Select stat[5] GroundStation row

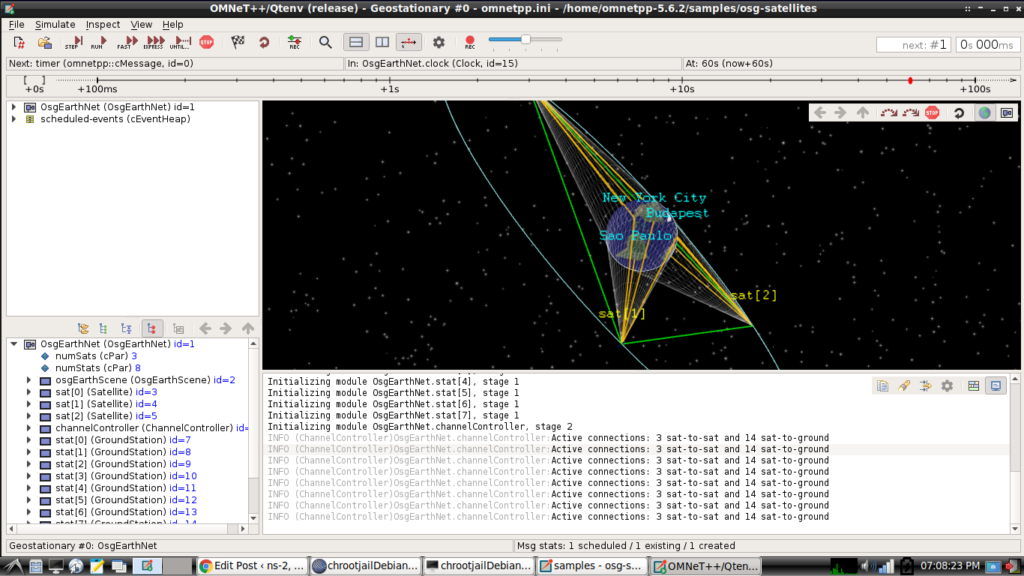(x=126, y=500)
